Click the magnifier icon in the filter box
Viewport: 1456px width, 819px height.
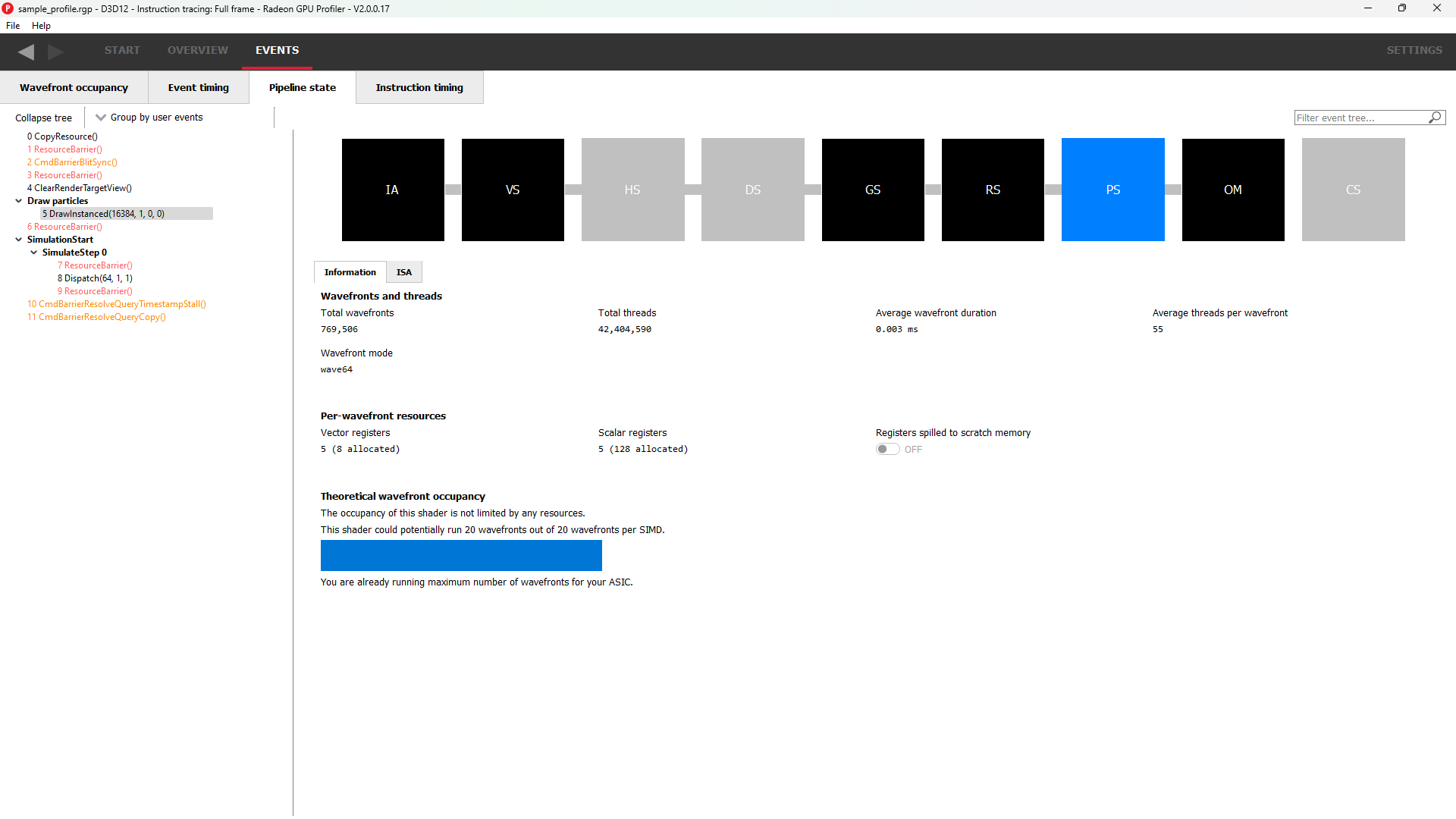pos(1435,118)
